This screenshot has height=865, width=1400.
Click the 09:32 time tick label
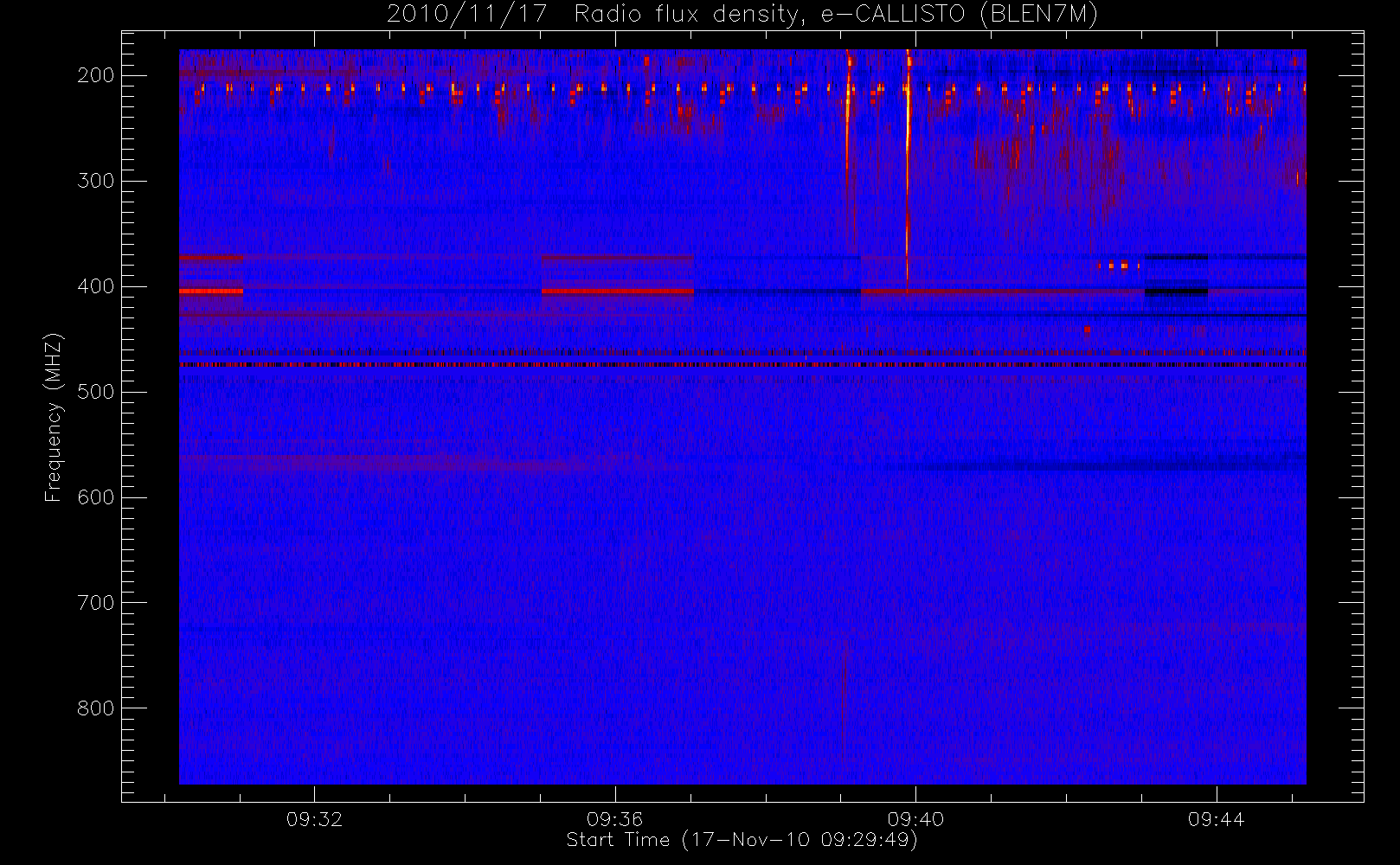click(314, 818)
